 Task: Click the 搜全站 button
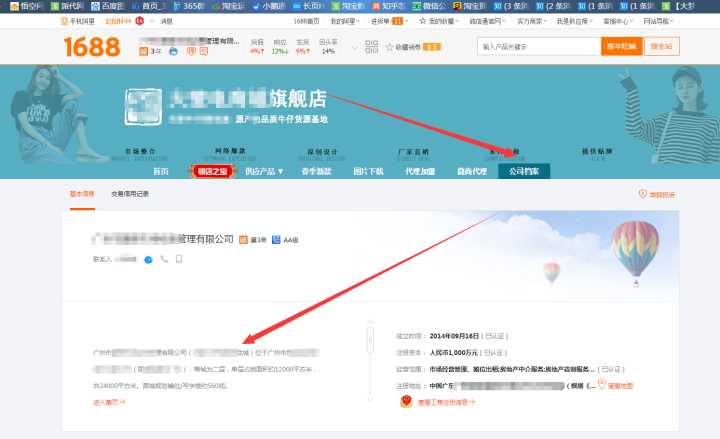click(x=662, y=46)
